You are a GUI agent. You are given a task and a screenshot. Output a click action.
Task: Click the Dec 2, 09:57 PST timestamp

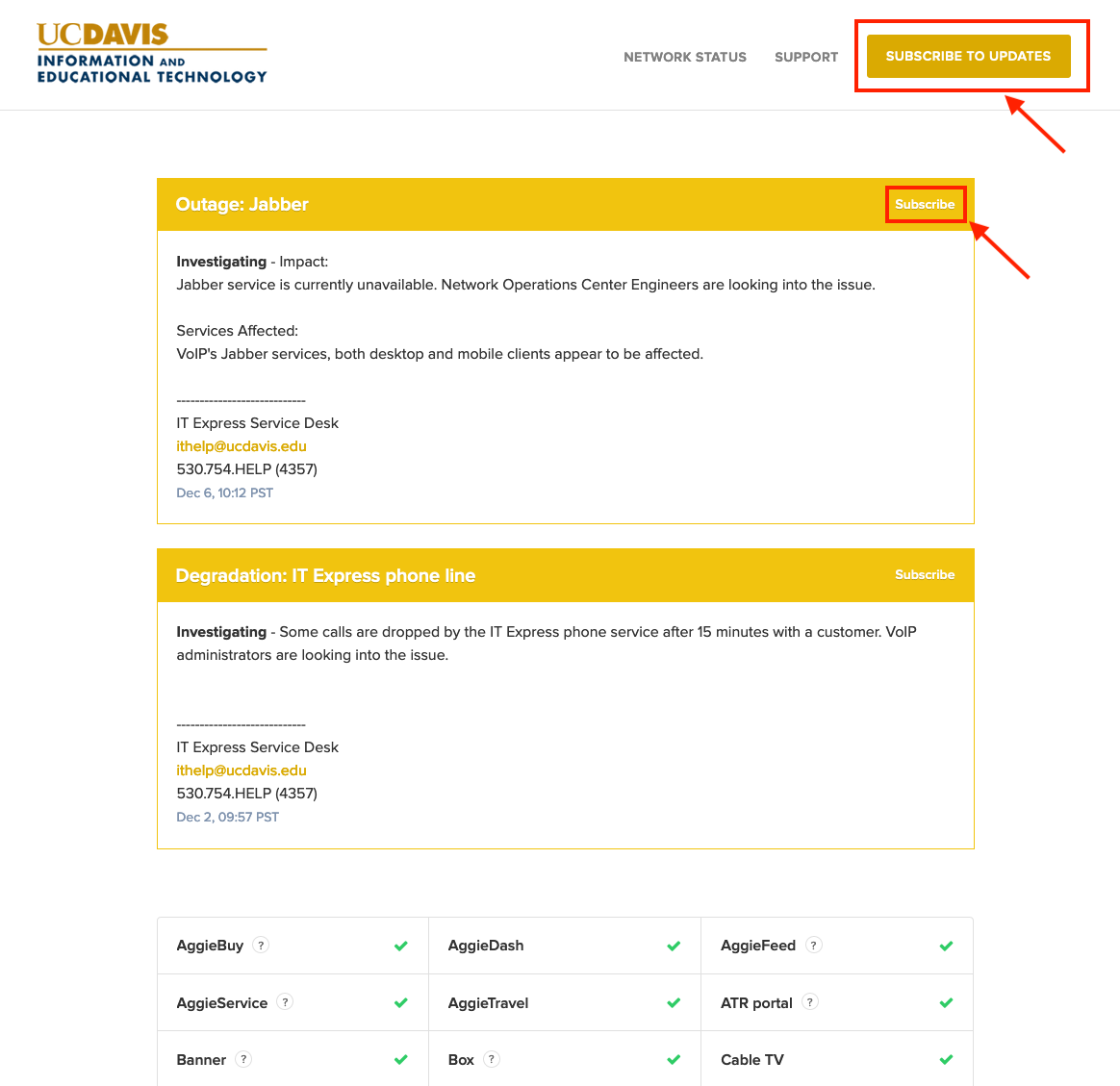click(x=227, y=817)
